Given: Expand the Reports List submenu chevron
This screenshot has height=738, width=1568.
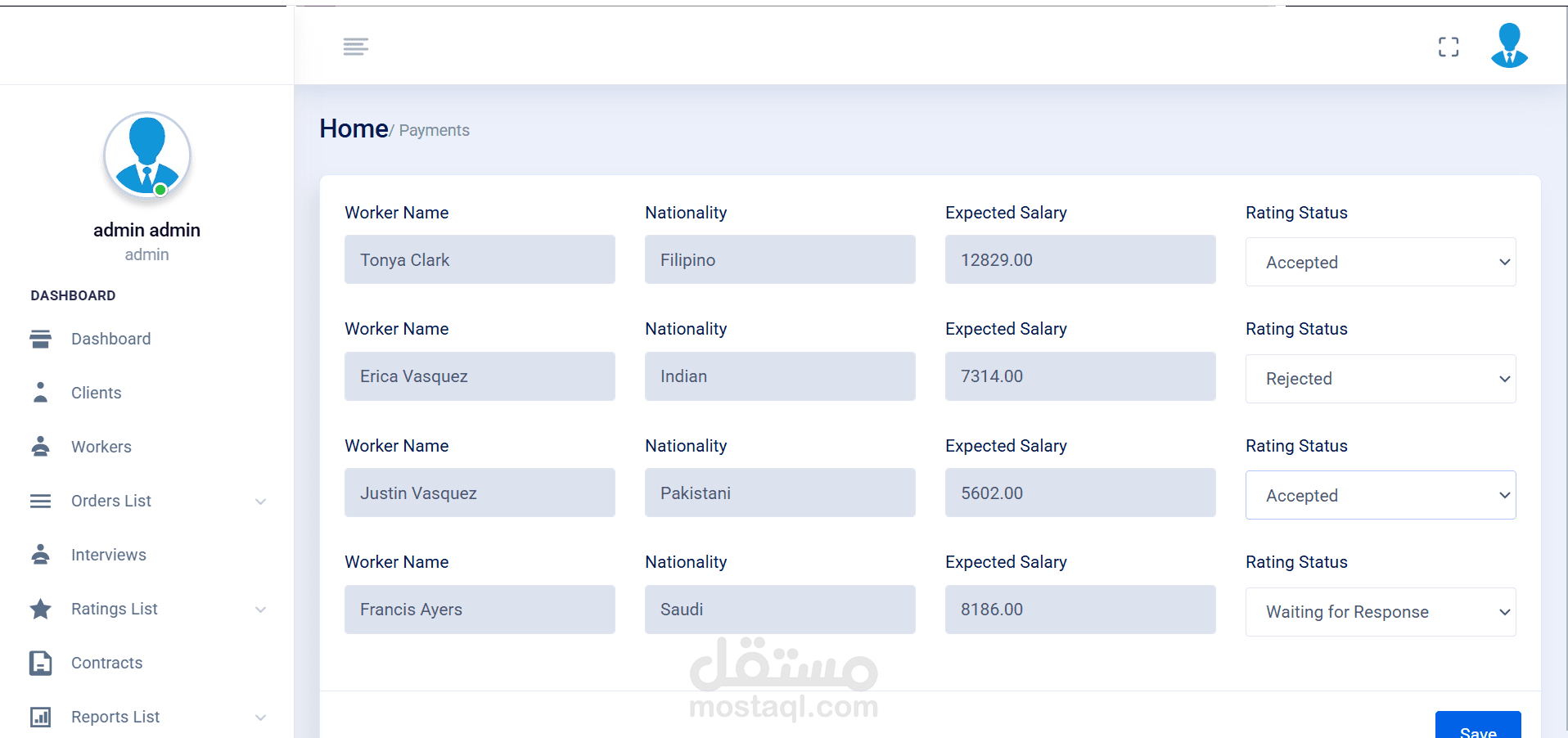Looking at the screenshot, I should pos(260,718).
